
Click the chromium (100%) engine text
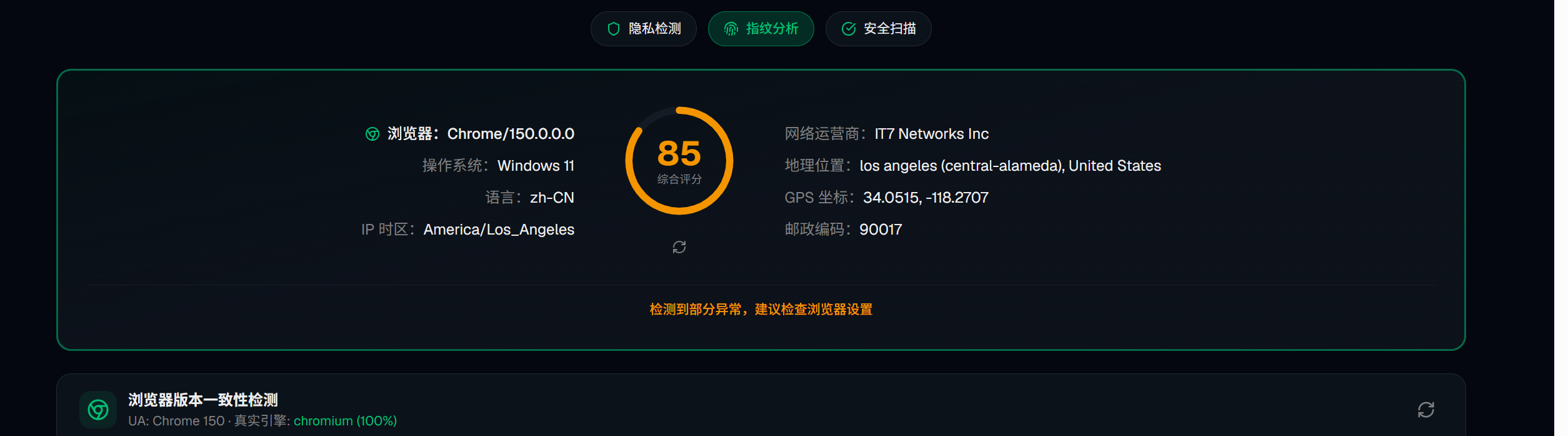[x=345, y=421]
